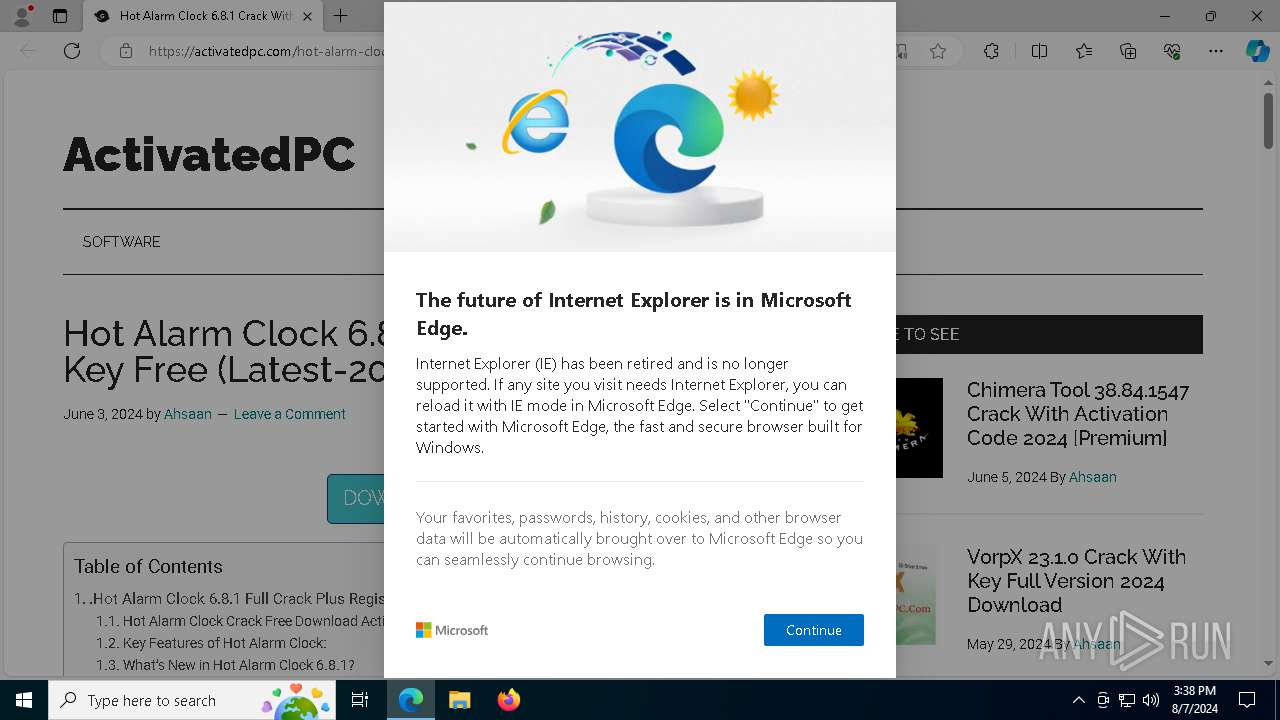1280x720 pixels.
Task: Open the Copilot sidebar icon
Action: (1257, 51)
